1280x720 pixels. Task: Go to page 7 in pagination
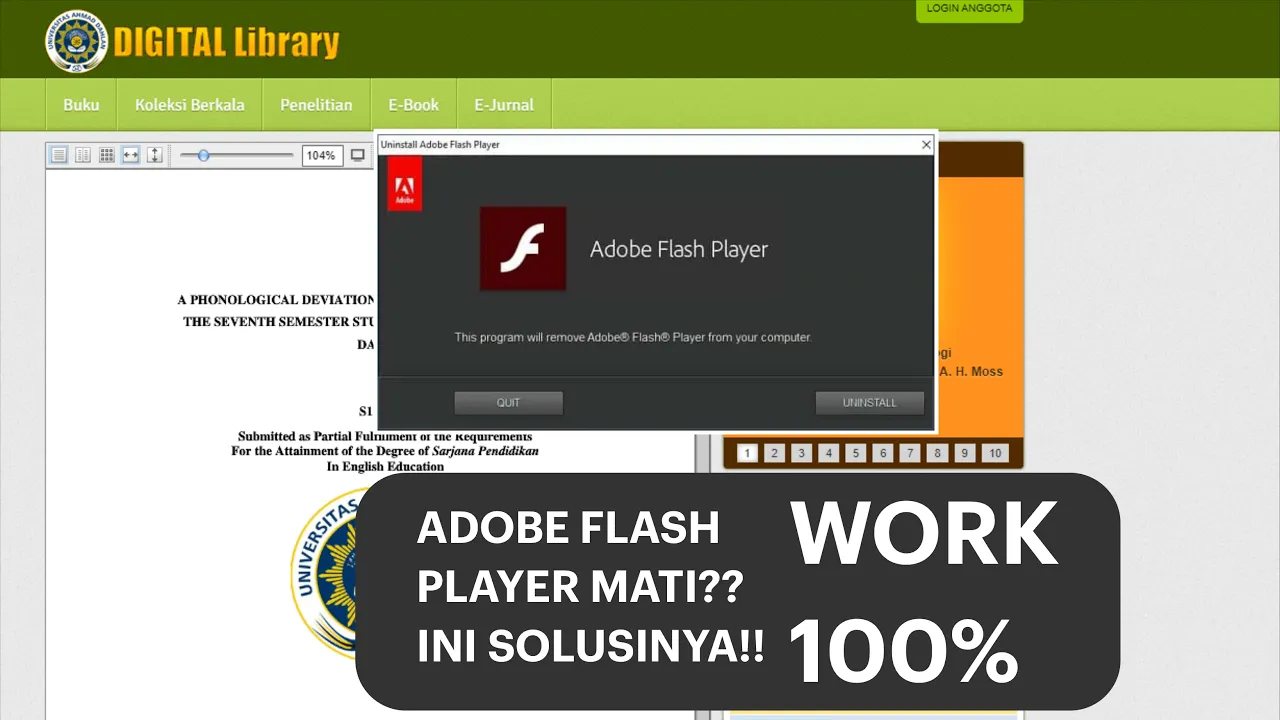coord(909,453)
